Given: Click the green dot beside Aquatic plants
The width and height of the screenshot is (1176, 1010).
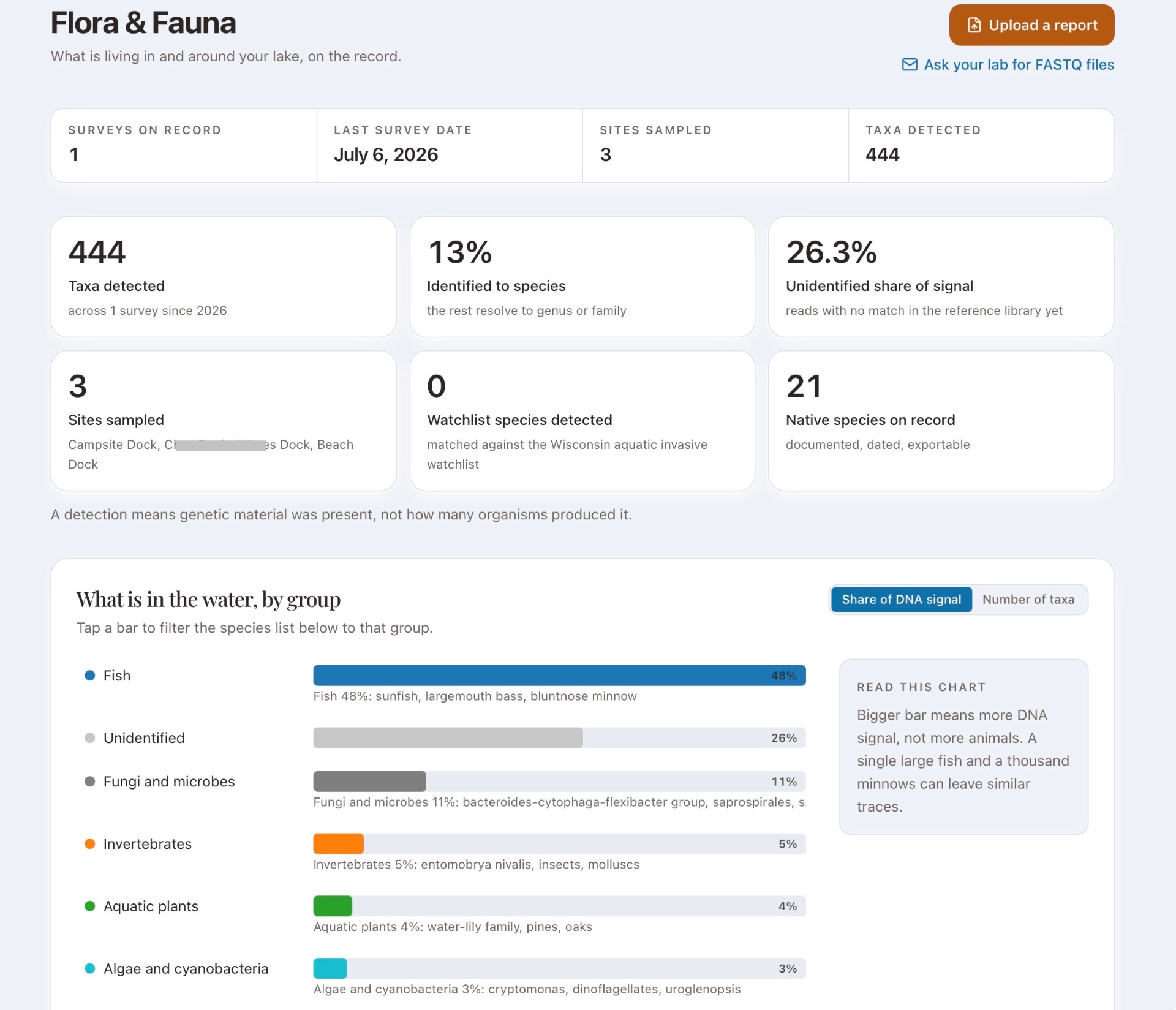Looking at the screenshot, I should (89, 906).
